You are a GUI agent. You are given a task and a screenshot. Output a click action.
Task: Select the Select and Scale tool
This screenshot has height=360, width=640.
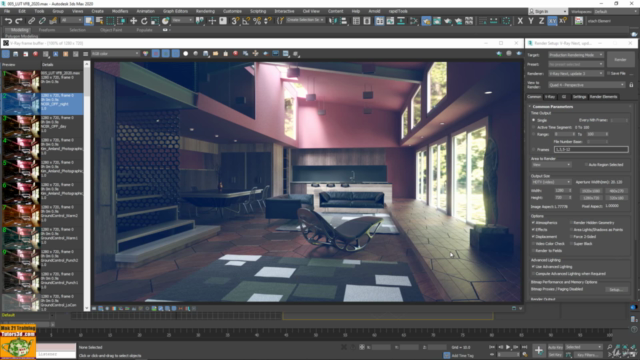pos(155,21)
